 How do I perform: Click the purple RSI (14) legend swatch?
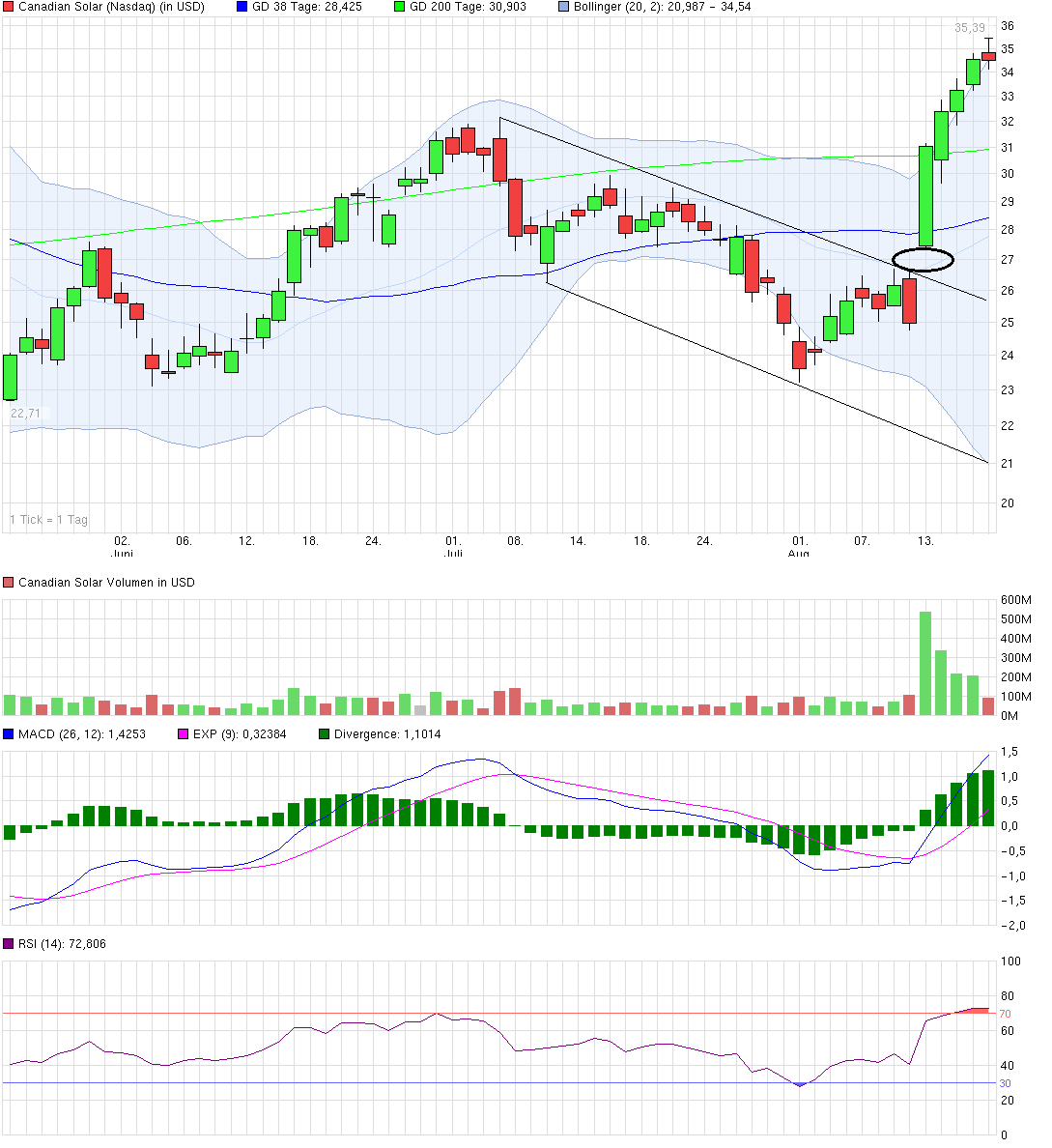tap(9, 944)
